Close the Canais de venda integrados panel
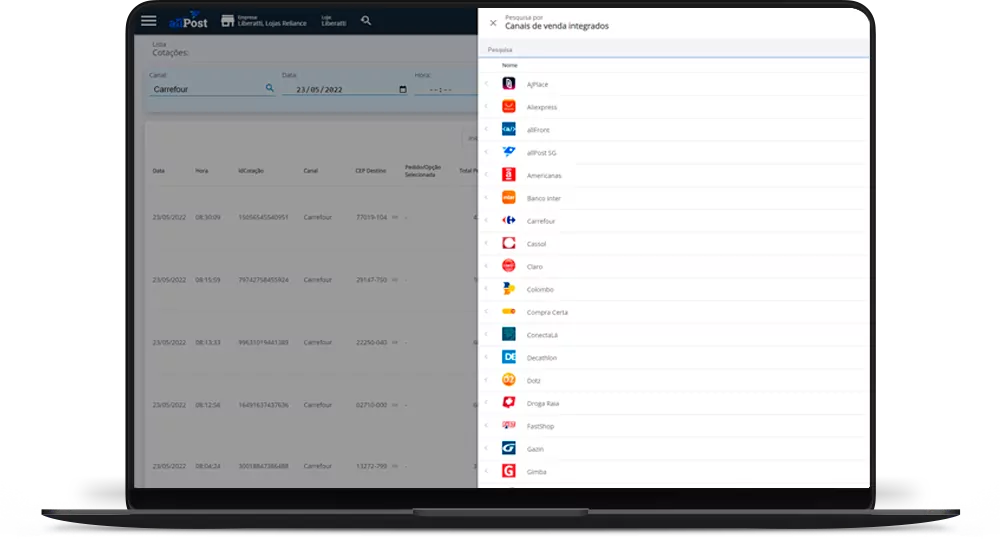1000x539 pixels. click(493, 22)
